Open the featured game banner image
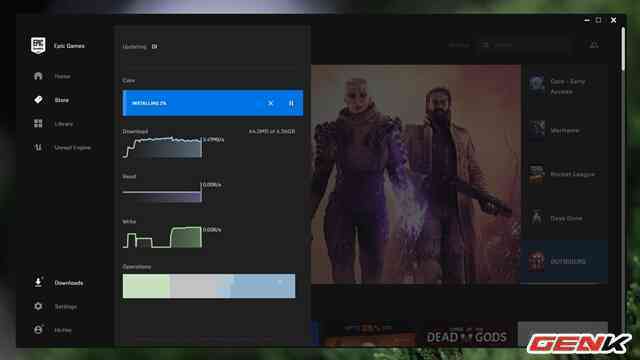The image size is (640, 360). tap(416, 174)
